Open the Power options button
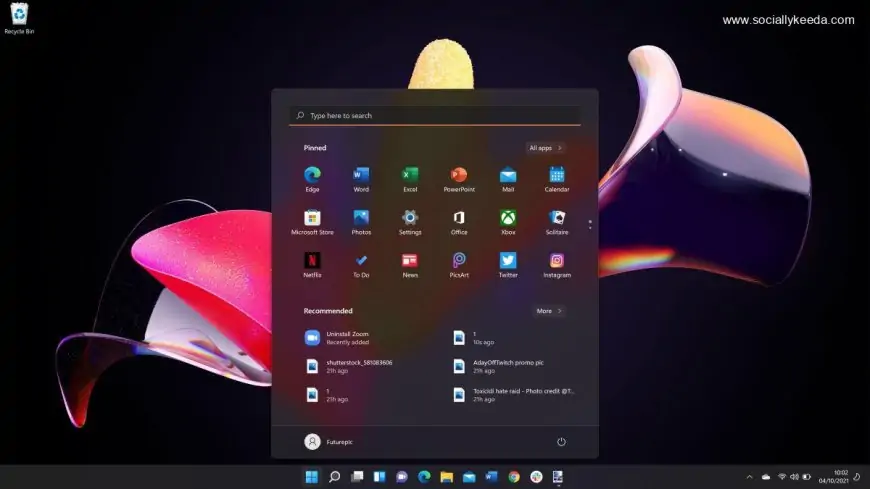870x489 pixels. pos(561,442)
